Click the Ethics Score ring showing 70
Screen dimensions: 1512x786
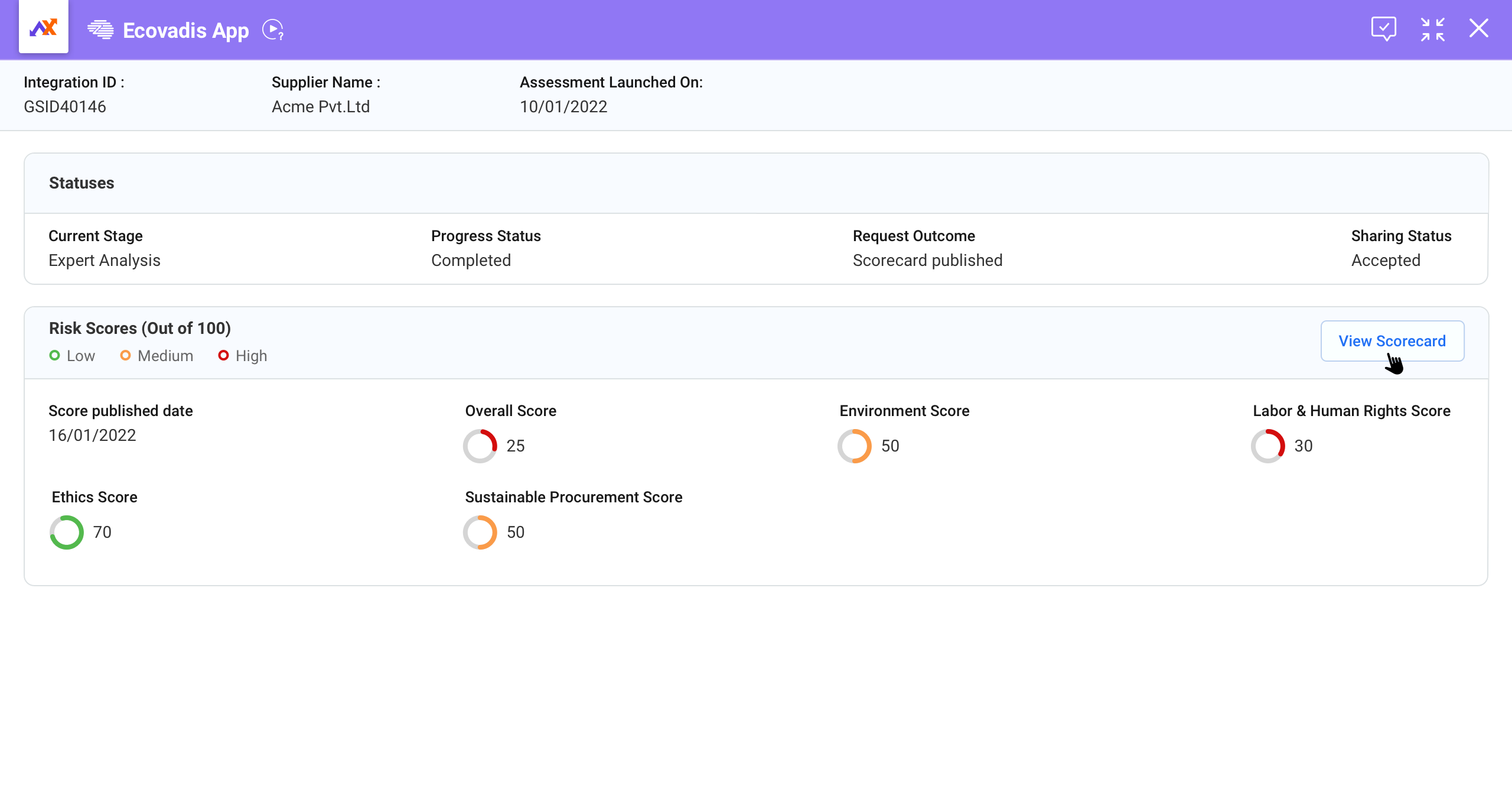pos(67,532)
